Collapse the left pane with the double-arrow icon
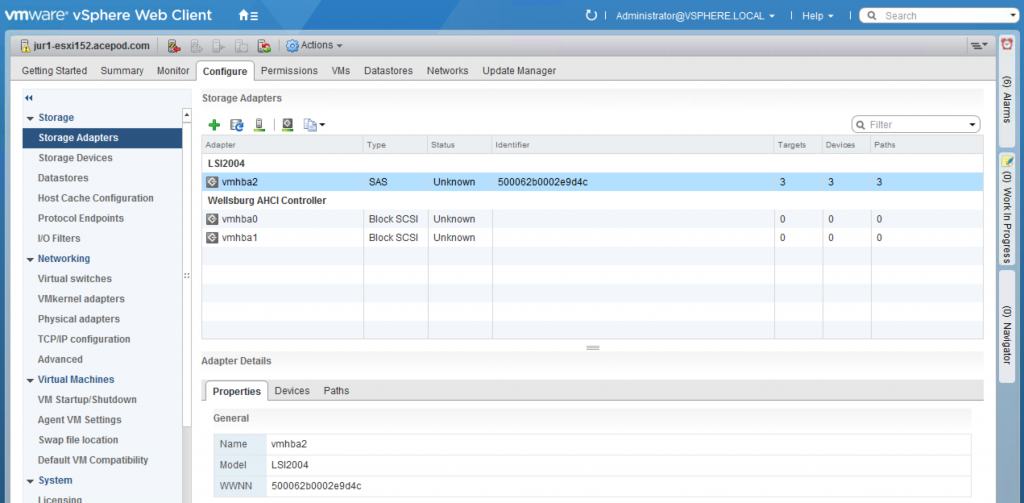 pyautogui.click(x=29, y=98)
